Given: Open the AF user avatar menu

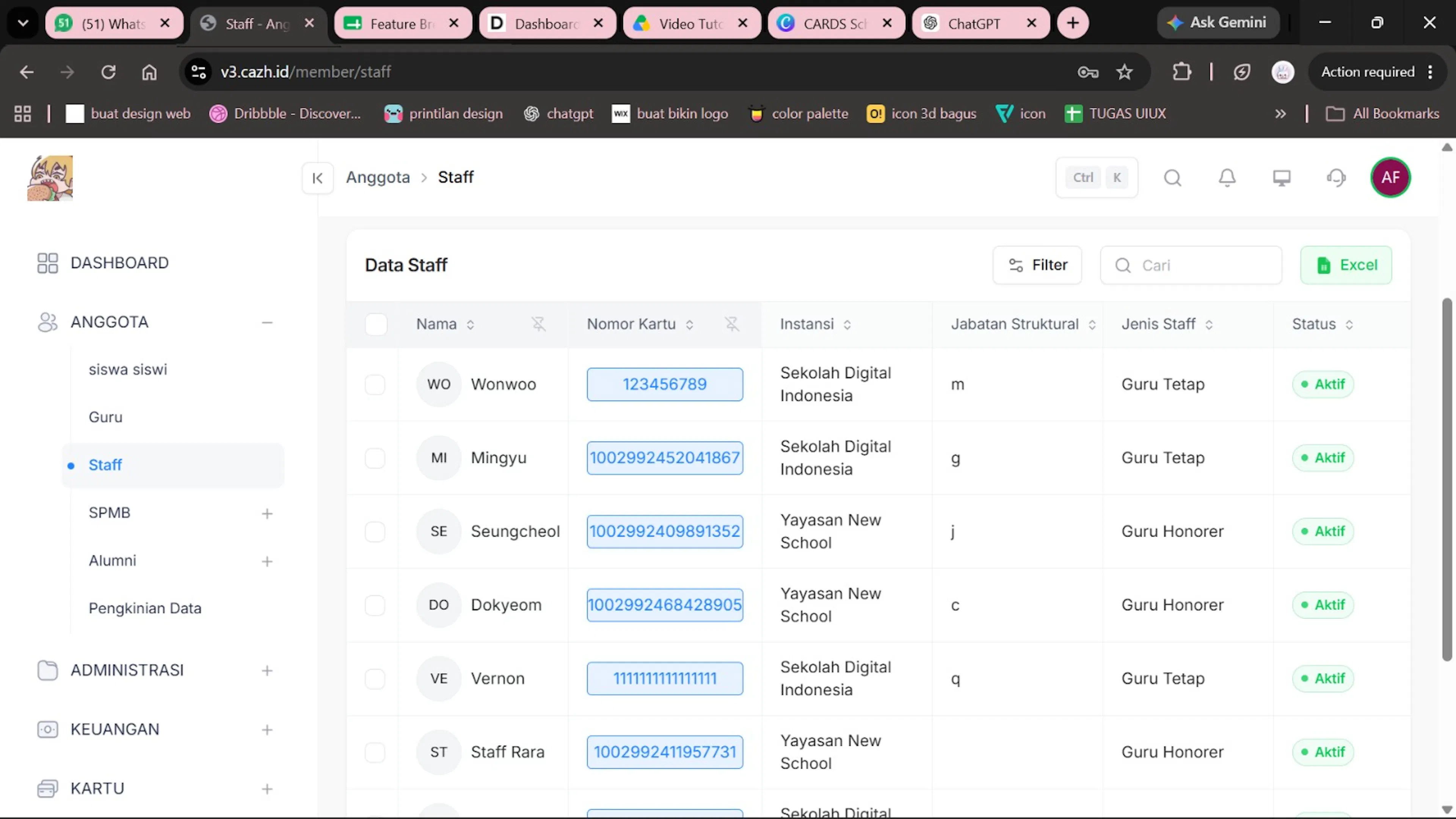Looking at the screenshot, I should (1390, 177).
